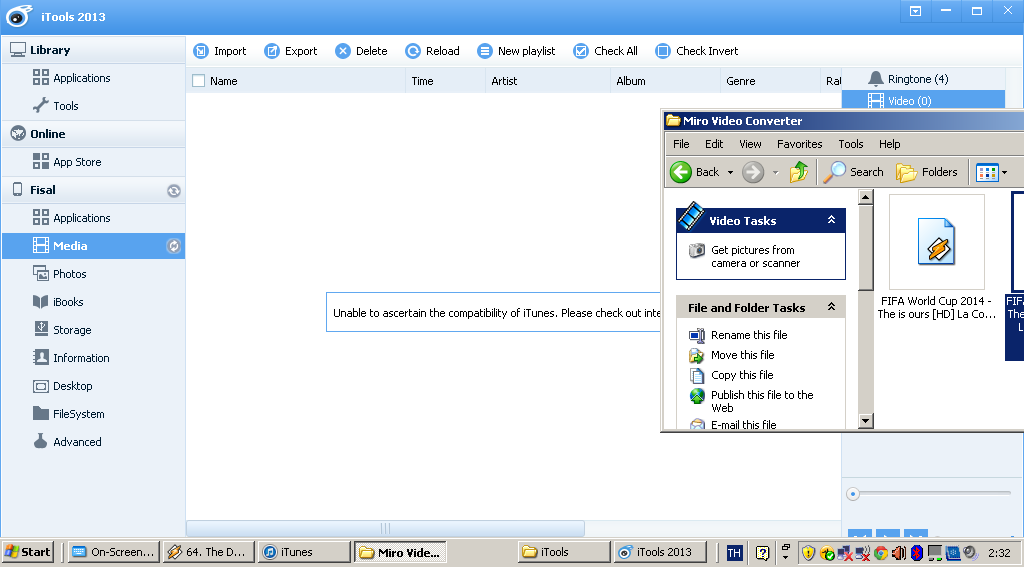Reload the media list
Image resolution: width=1024 pixels, height=567 pixels.
pos(432,51)
